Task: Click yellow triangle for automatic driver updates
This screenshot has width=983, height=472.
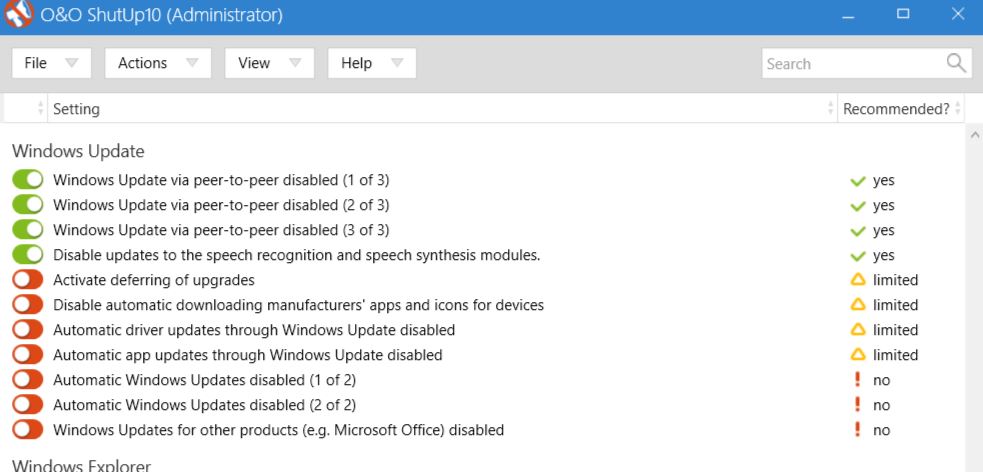Action: pos(858,330)
